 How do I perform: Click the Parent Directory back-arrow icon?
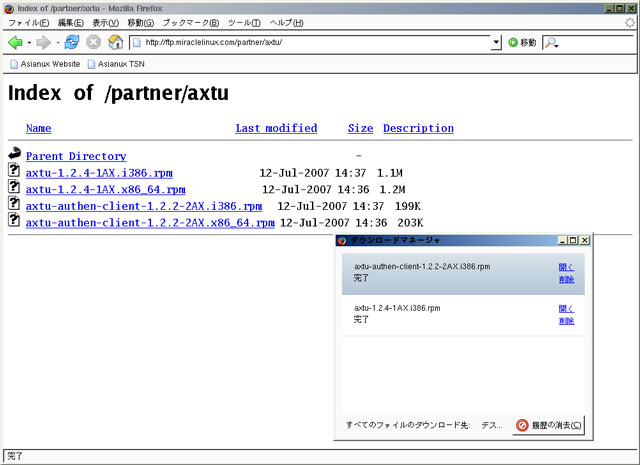(14, 155)
